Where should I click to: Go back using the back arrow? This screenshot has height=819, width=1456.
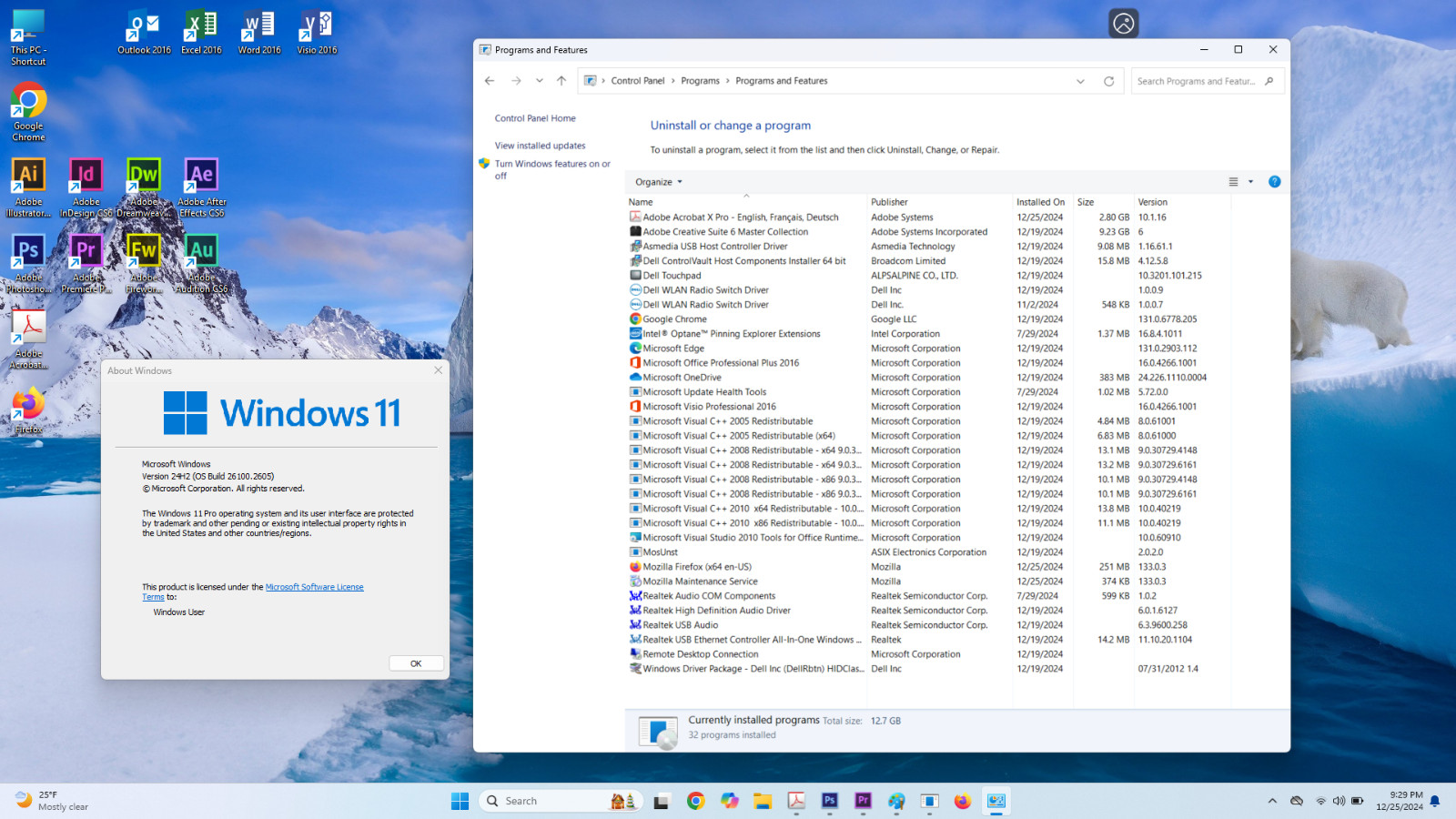pos(490,81)
